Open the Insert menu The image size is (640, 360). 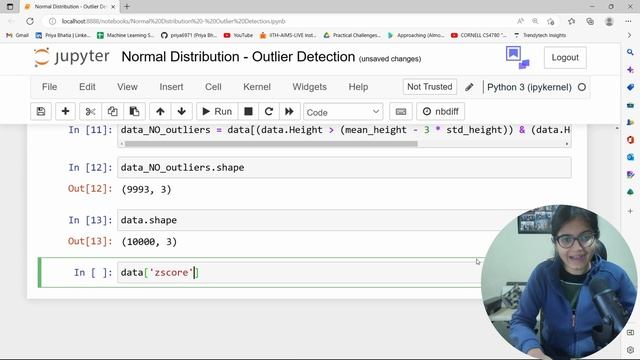171,87
